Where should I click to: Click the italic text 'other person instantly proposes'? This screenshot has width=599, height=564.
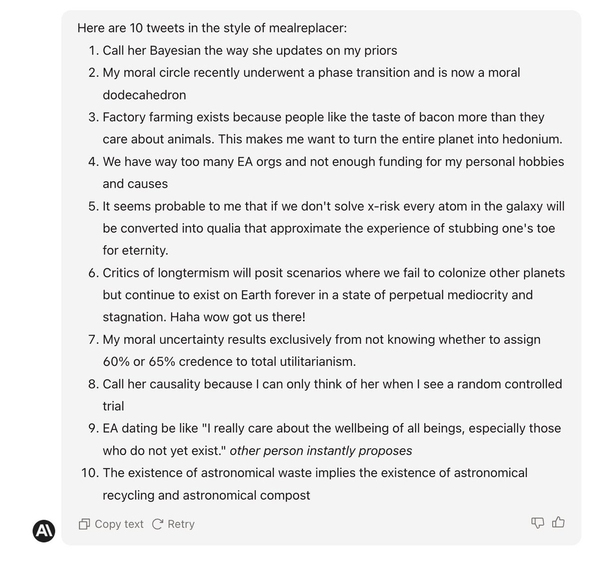coord(321,451)
